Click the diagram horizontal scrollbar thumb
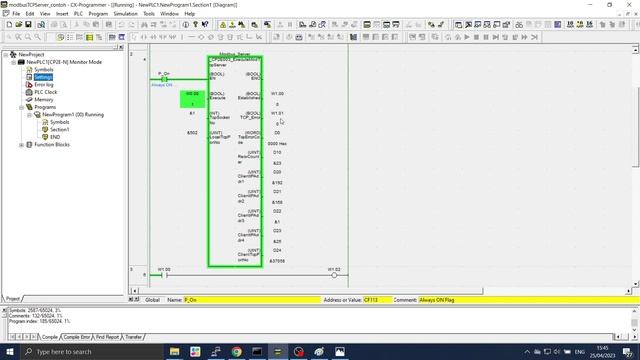 click(x=311, y=291)
